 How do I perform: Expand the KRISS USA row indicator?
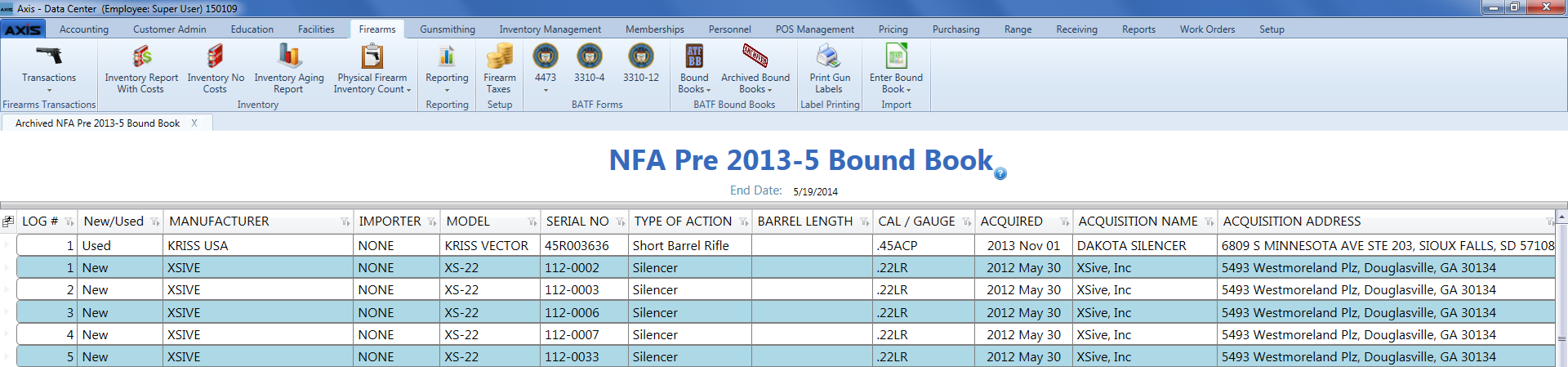tap(7, 245)
